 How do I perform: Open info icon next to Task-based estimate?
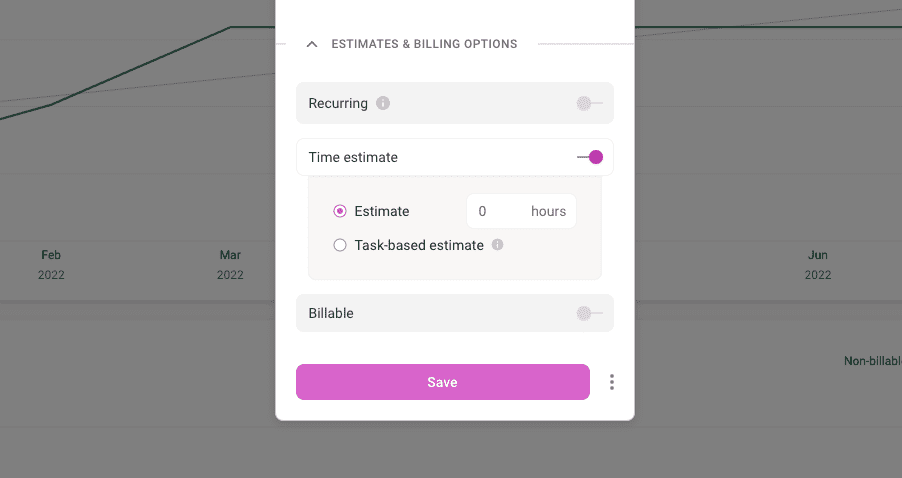pos(497,245)
